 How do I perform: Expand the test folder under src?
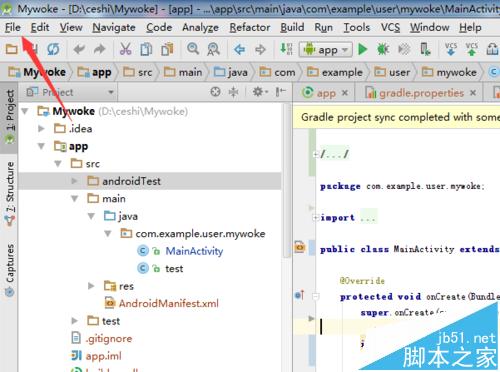(x=75, y=321)
